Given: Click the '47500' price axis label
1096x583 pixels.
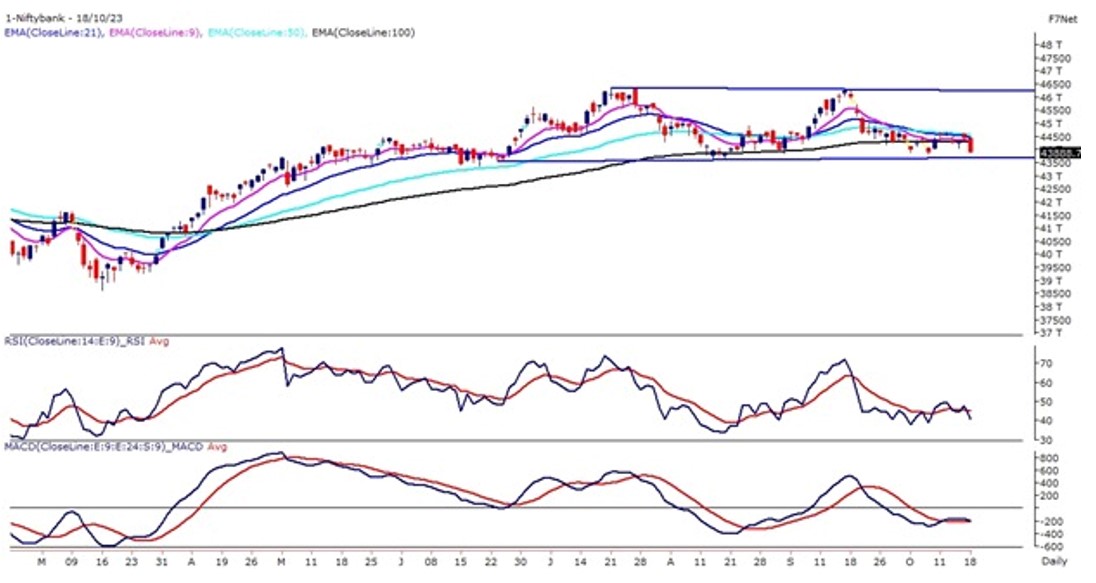Looking at the screenshot, I should [1055, 57].
